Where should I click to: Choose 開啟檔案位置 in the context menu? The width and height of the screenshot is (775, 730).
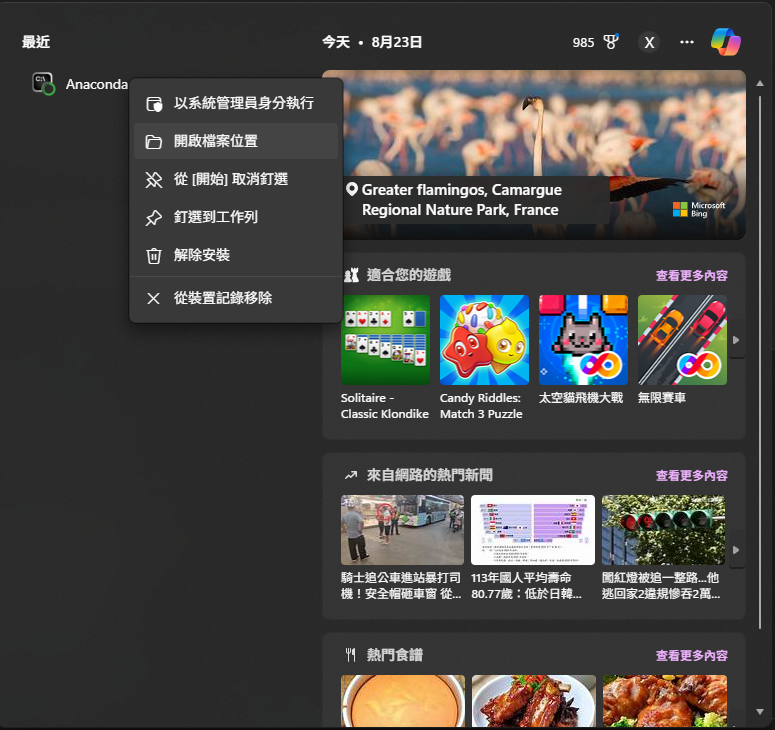pos(236,141)
